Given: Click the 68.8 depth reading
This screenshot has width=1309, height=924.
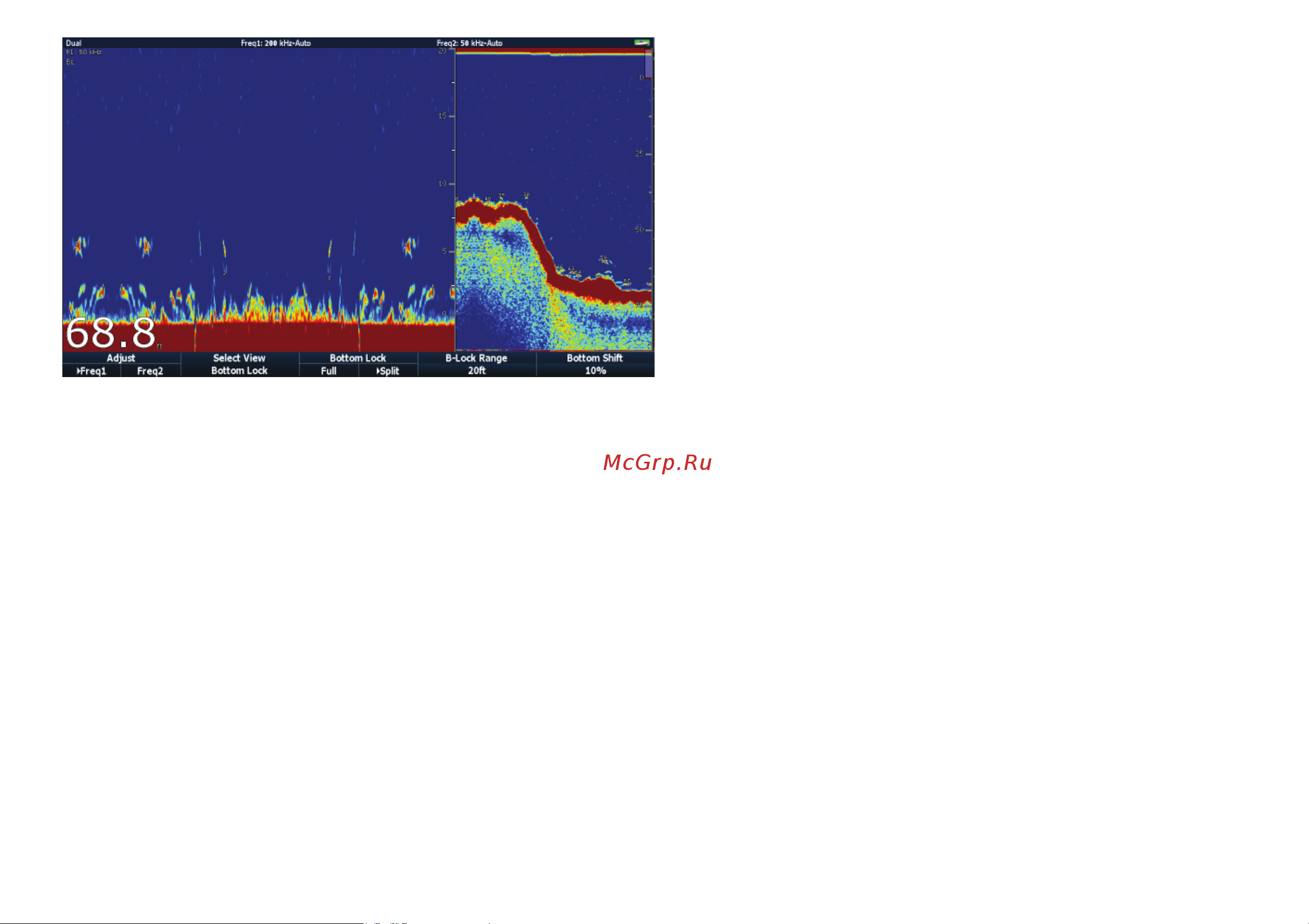Looking at the screenshot, I should (111, 334).
